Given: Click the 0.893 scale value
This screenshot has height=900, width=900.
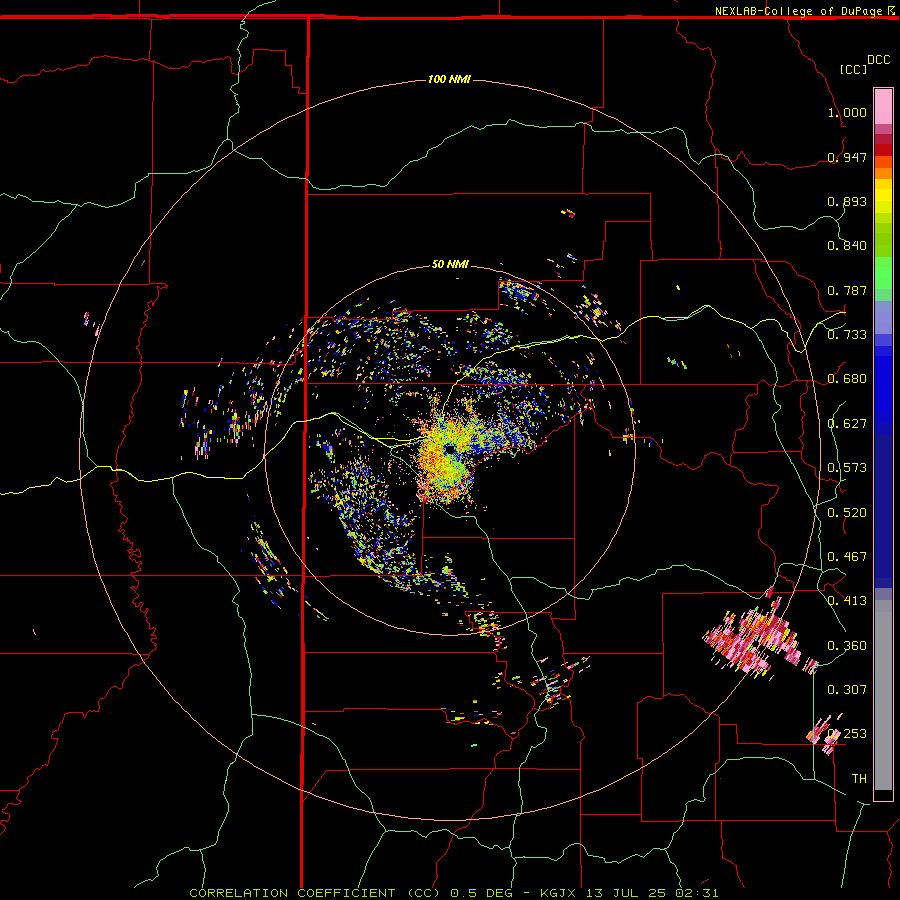Looking at the screenshot, I should 847,201.
